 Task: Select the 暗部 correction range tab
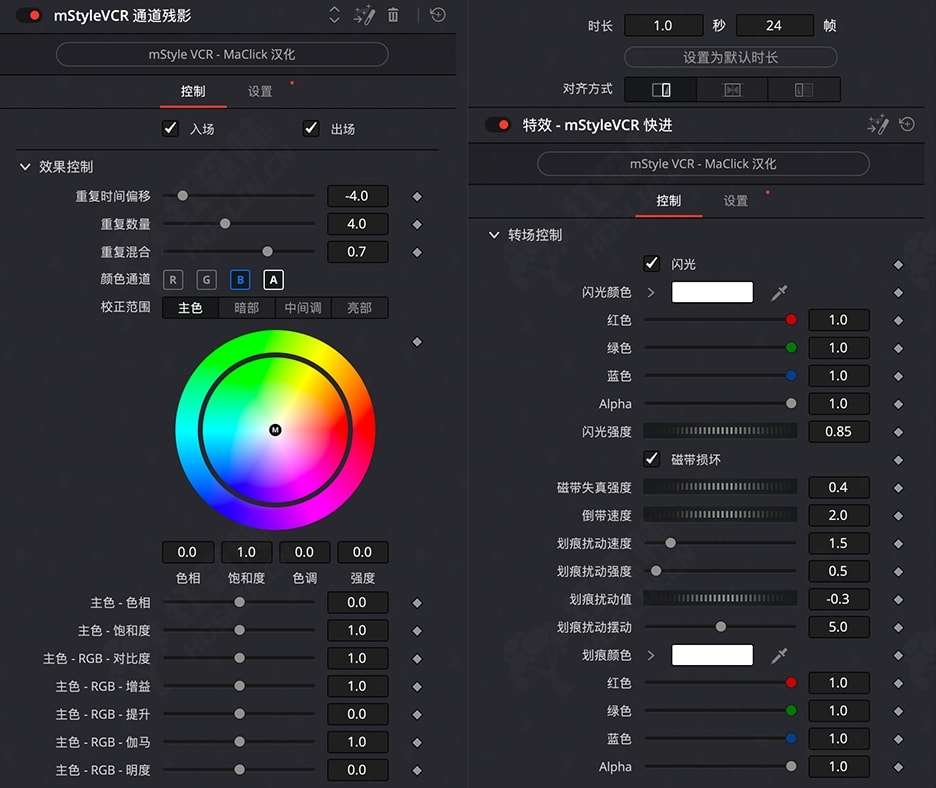point(246,308)
